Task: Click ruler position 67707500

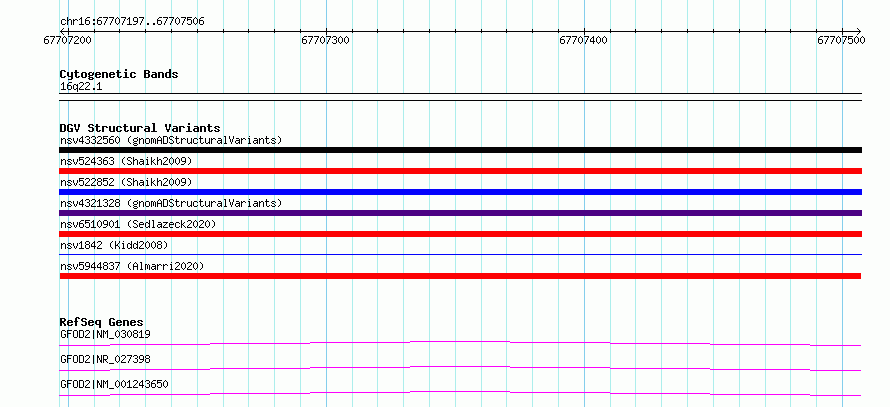Action: pos(842,40)
